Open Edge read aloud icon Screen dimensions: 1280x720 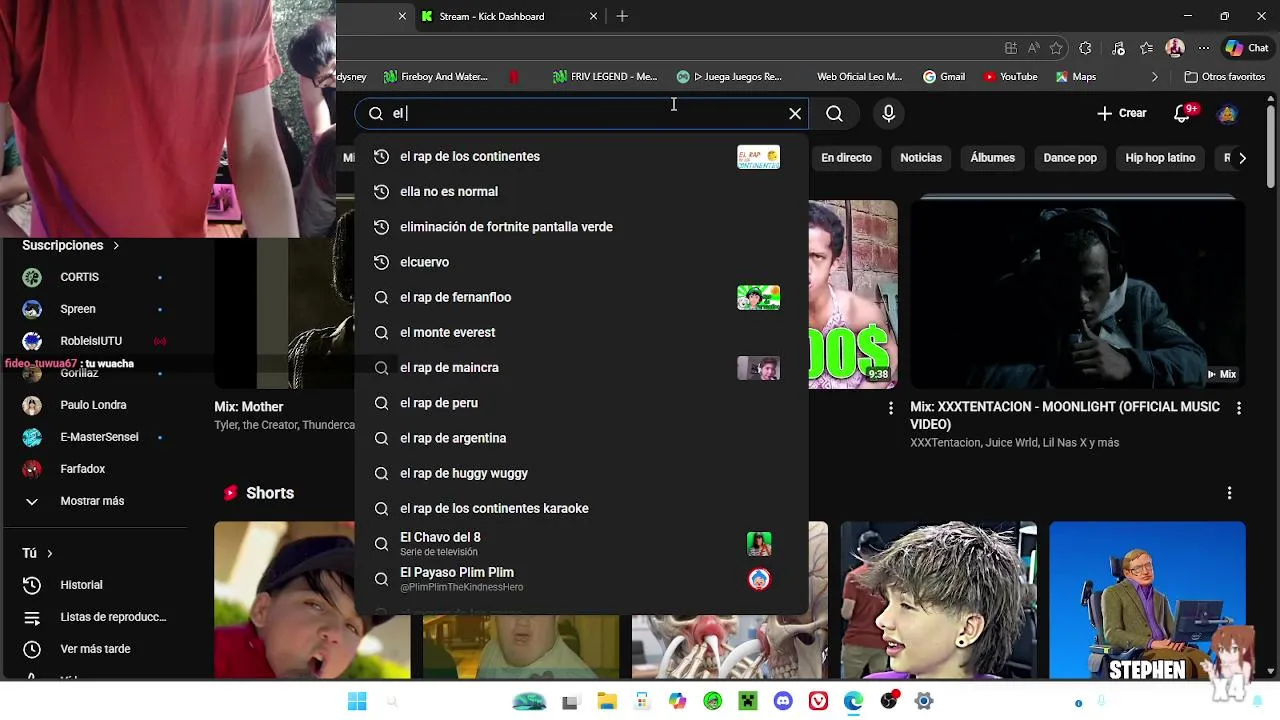point(1033,48)
